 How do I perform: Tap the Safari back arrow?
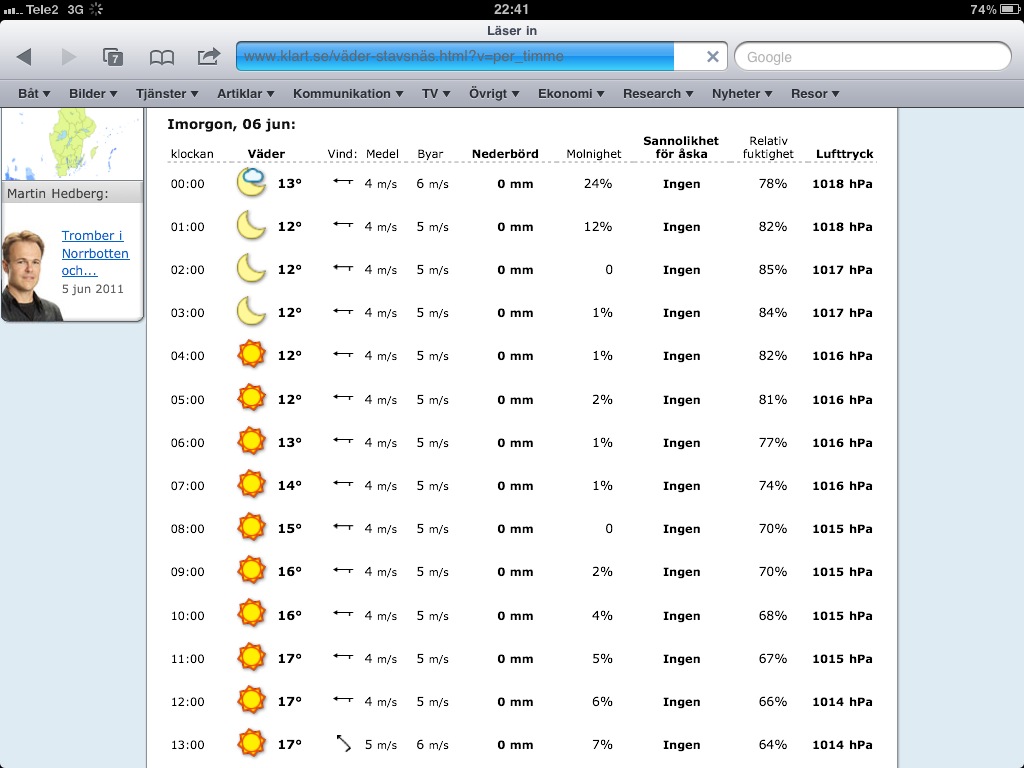[24, 57]
